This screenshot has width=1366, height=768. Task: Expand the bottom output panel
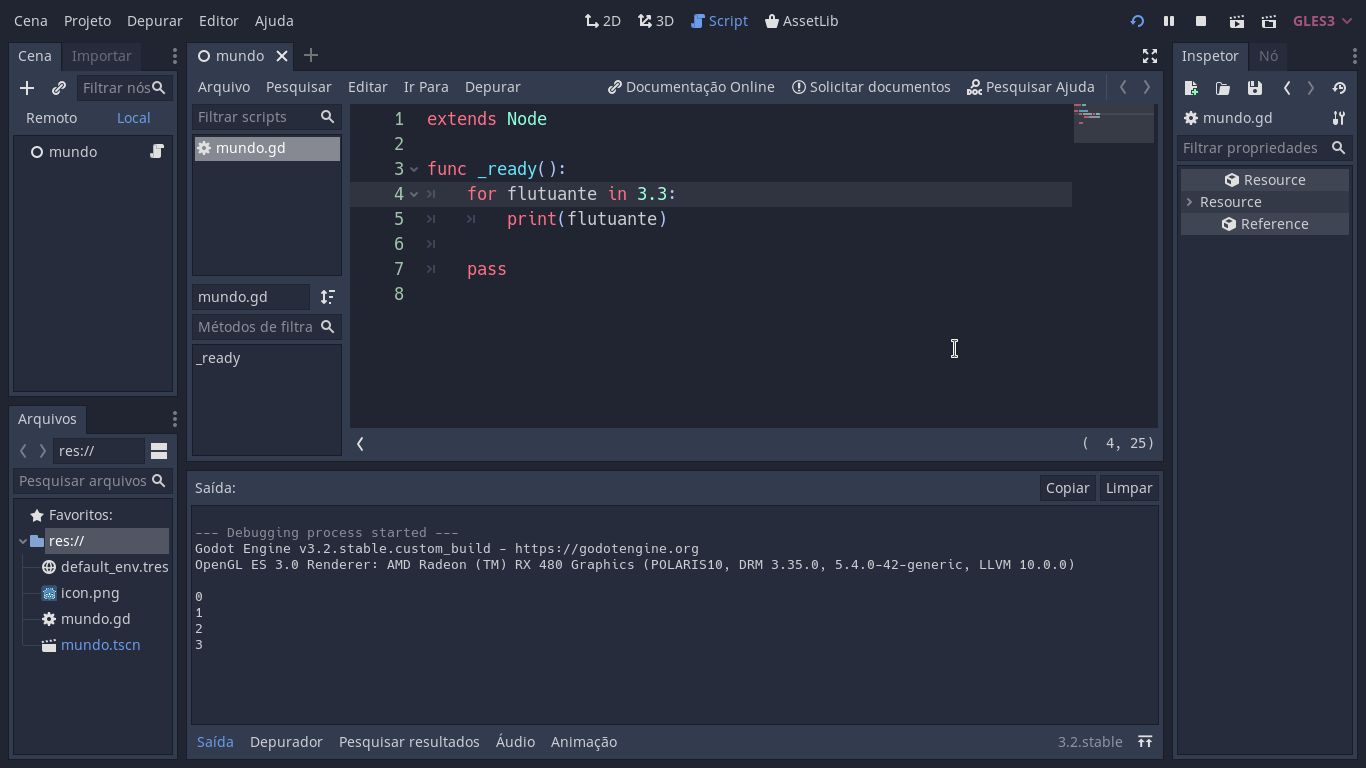click(1145, 742)
